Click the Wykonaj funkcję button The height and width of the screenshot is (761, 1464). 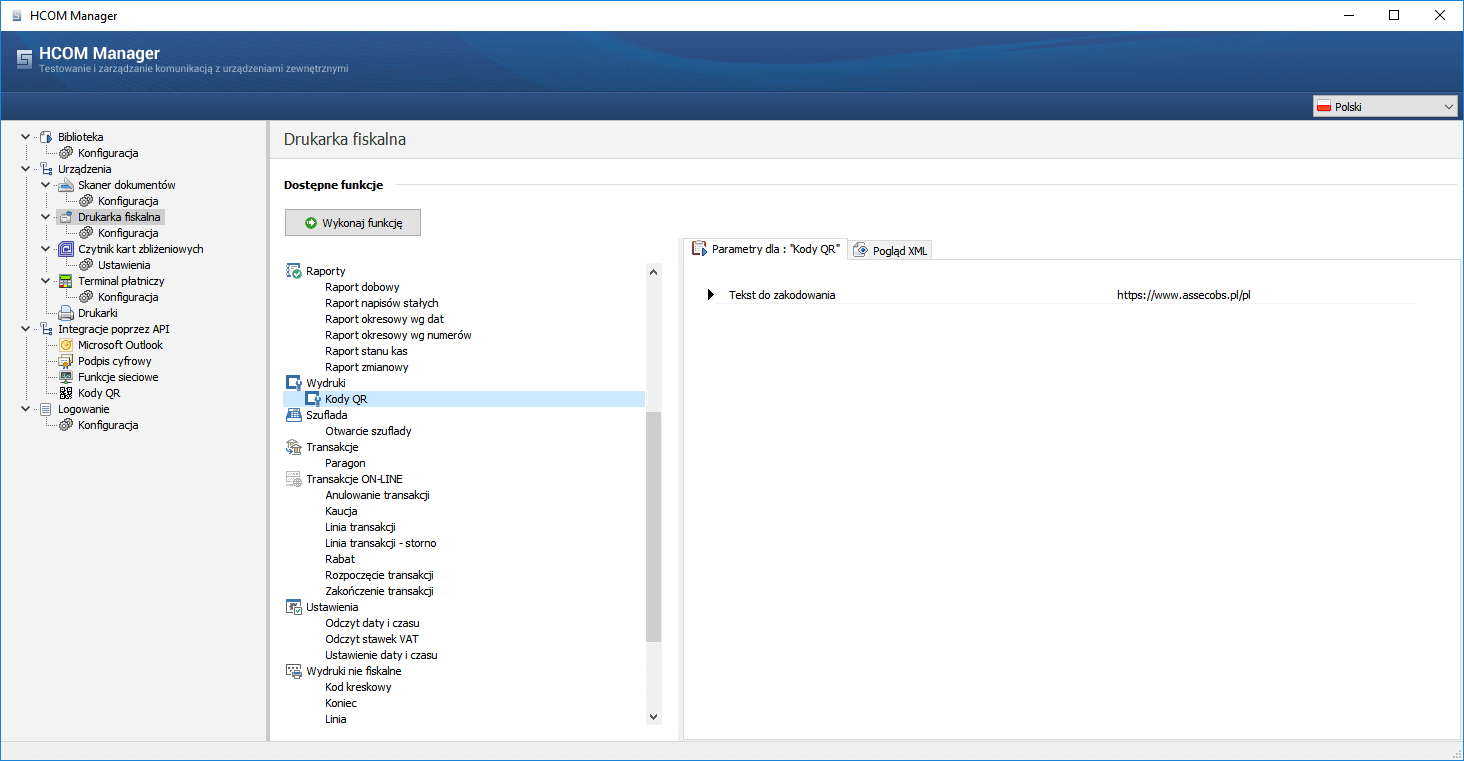pos(353,223)
